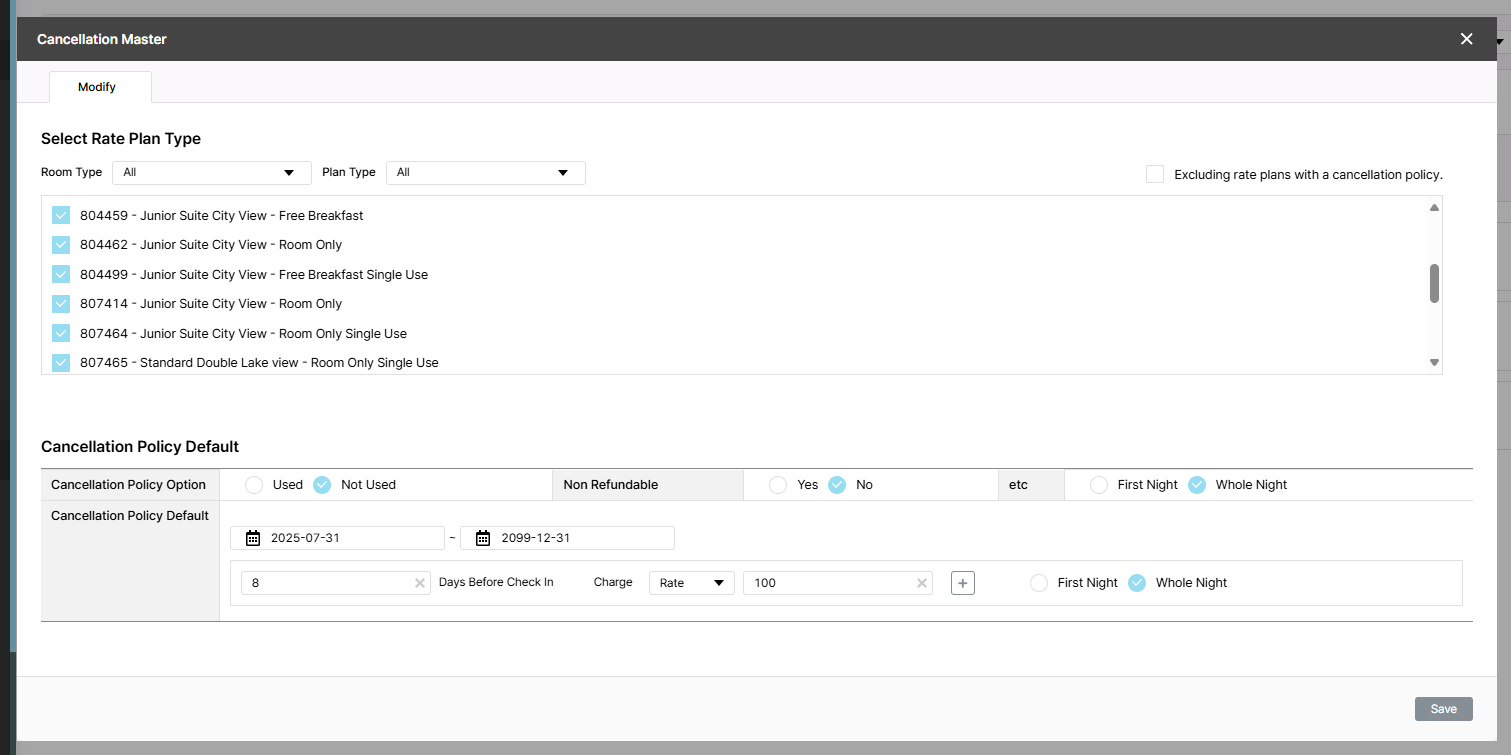Open the end date calendar picker icon
This screenshot has width=1511, height=755.
(x=483, y=538)
